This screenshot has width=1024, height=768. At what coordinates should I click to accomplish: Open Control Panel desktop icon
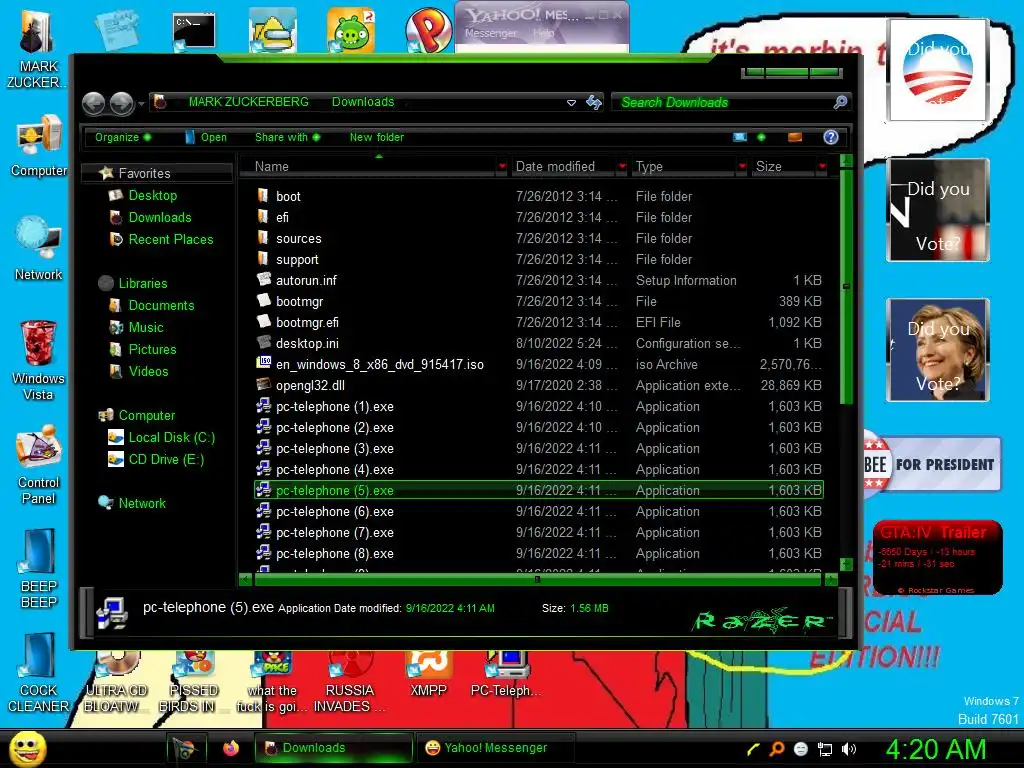click(x=38, y=464)
